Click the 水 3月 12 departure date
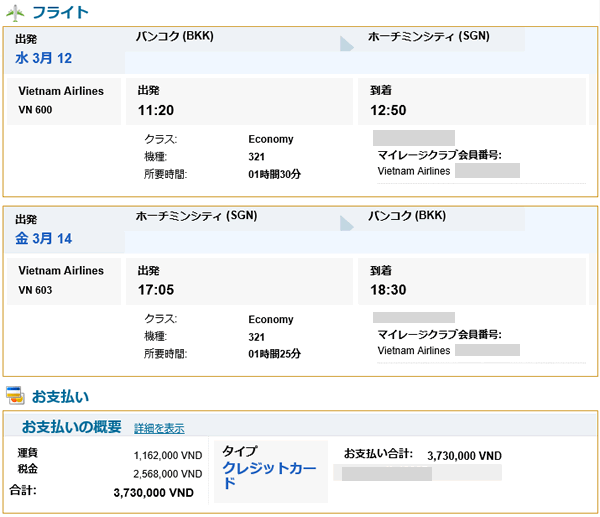The width and height of the screenshot is (600, 517). click(43, 58)
